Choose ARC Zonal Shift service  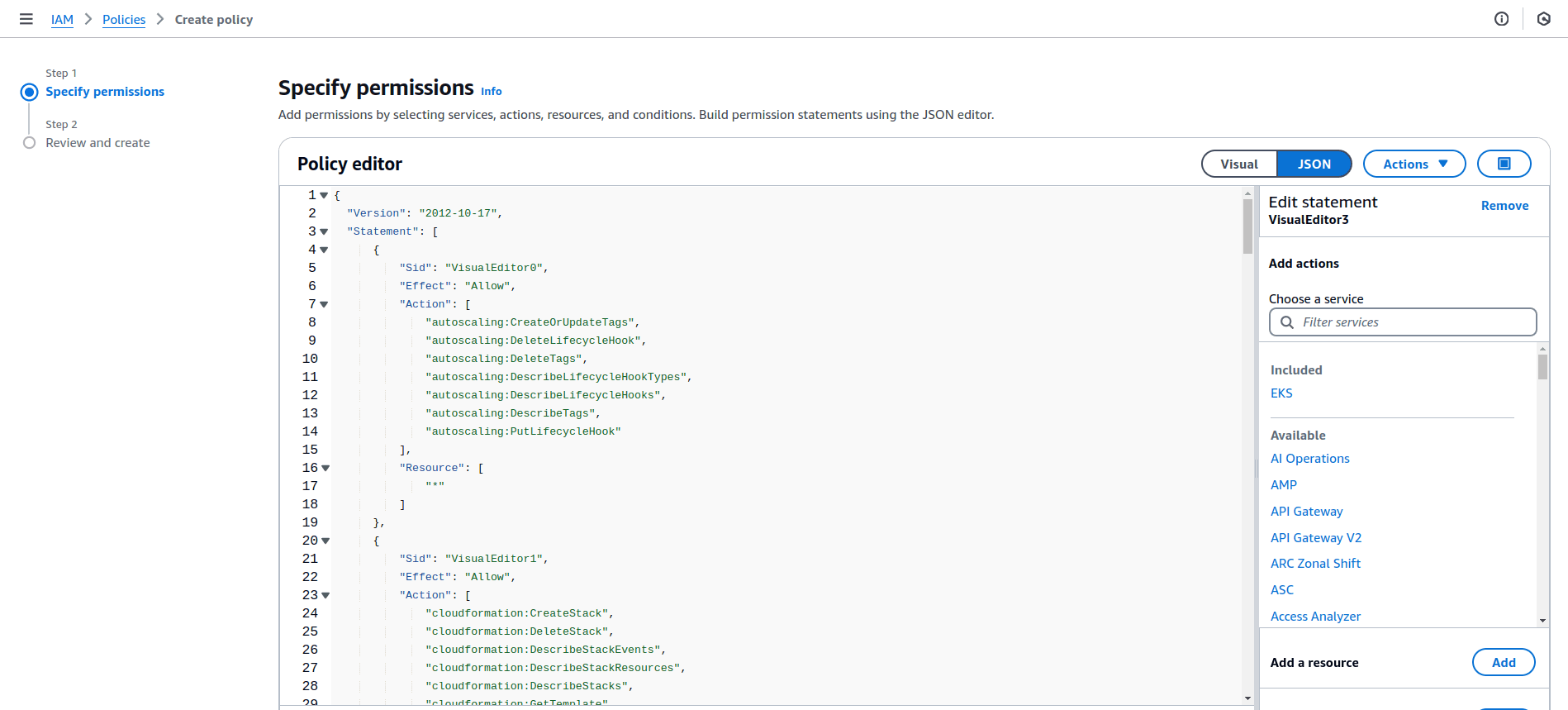point(1315,564)
